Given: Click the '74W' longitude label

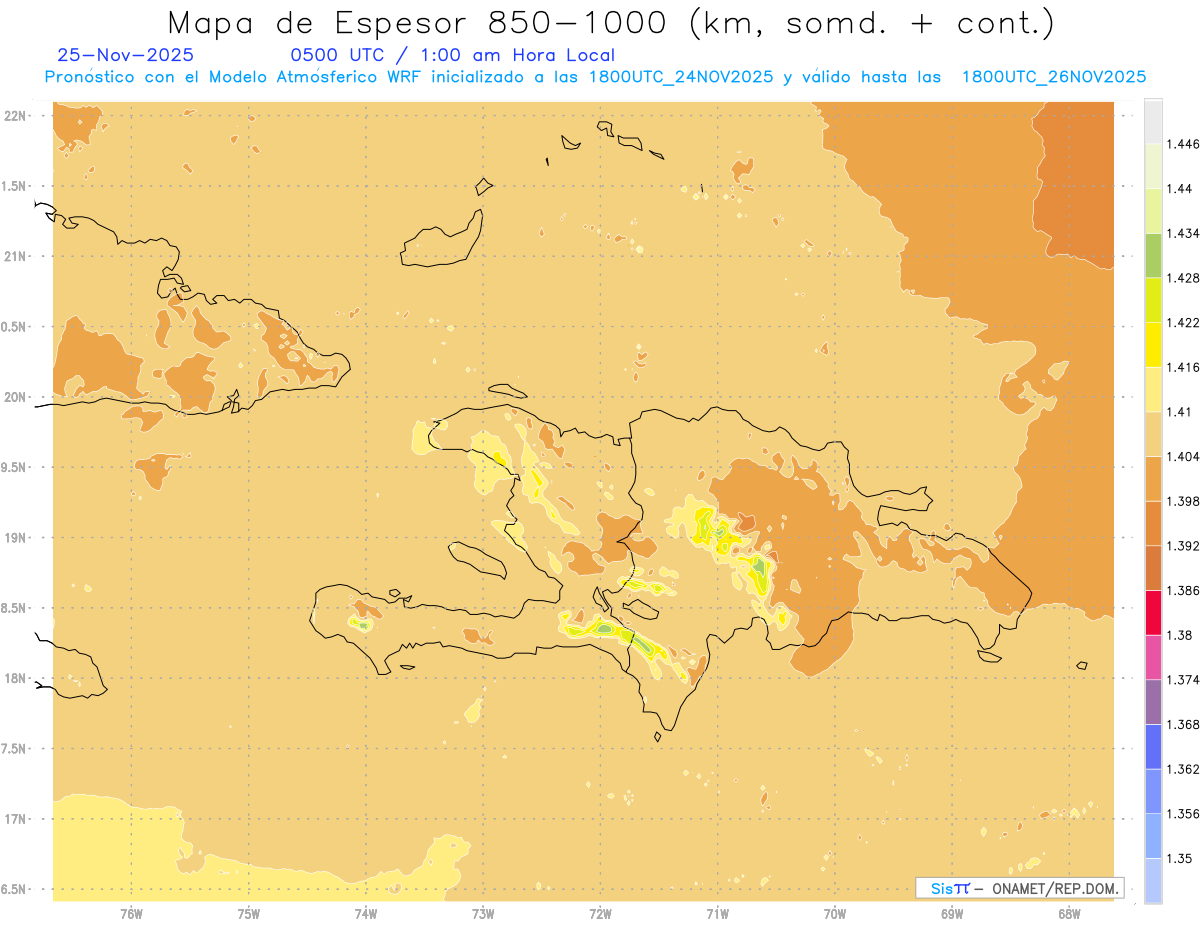Looking at the screenshot, I should [x=366, y=914].
